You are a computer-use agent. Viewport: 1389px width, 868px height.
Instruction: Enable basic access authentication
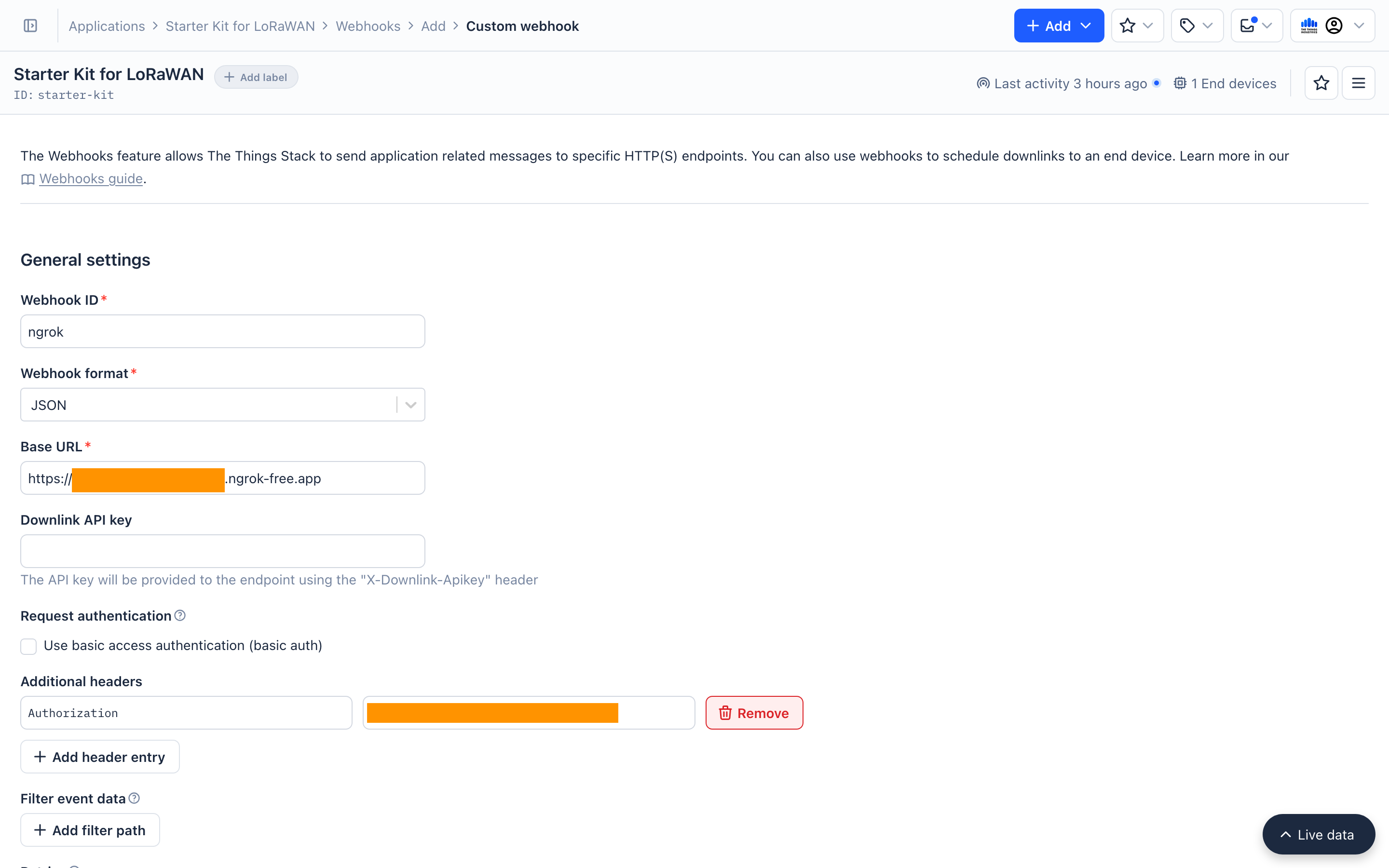28,646
